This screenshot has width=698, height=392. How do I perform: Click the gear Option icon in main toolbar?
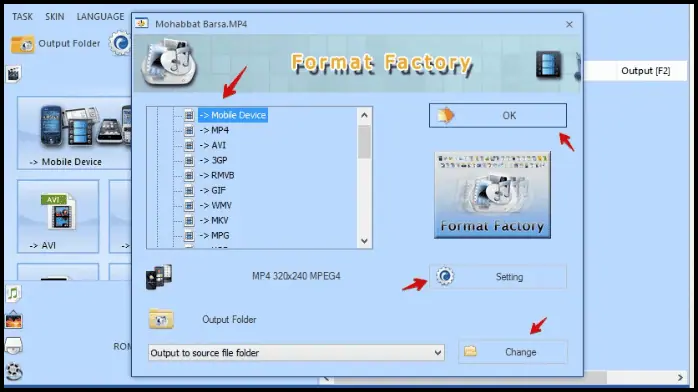120,43
